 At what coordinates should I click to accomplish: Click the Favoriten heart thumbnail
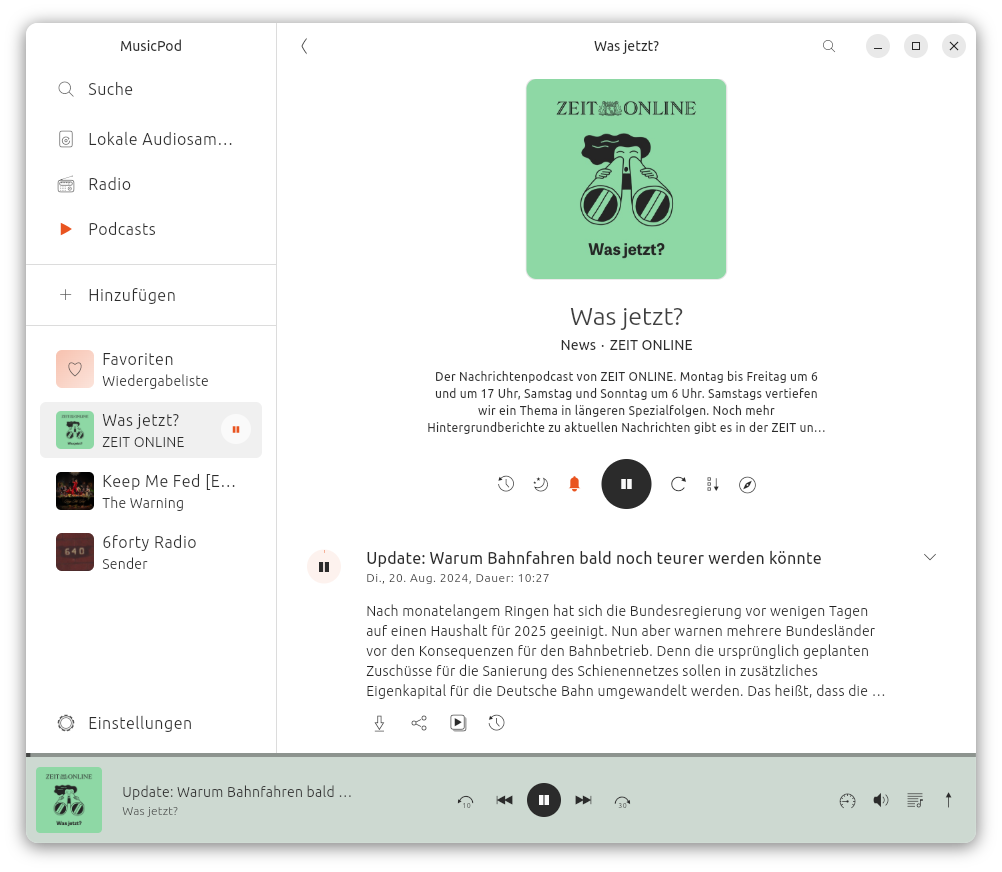[x=75, y=369]
